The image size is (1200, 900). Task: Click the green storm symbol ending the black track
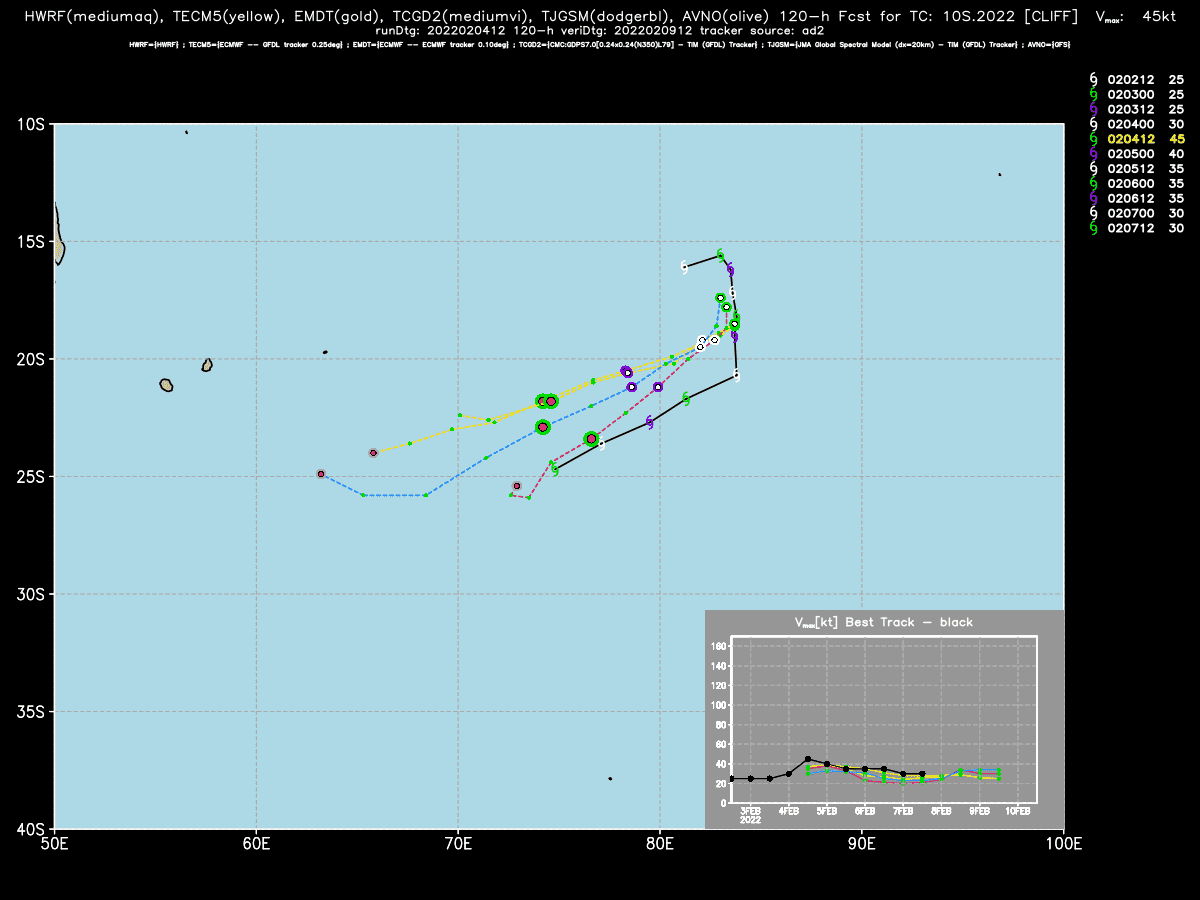[554, 468]
